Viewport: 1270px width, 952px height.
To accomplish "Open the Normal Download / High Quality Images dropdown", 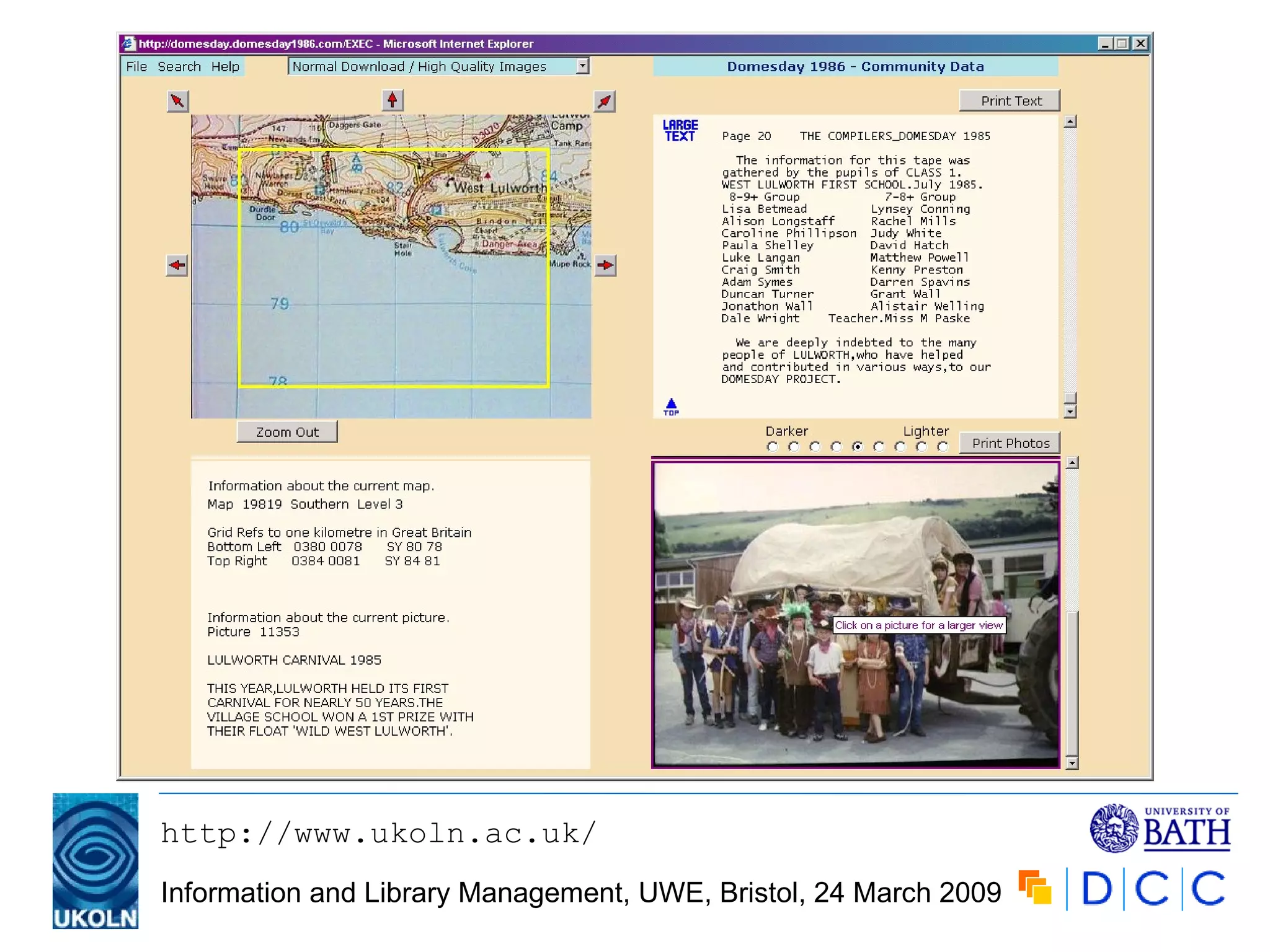I will [x=582, y=66].
